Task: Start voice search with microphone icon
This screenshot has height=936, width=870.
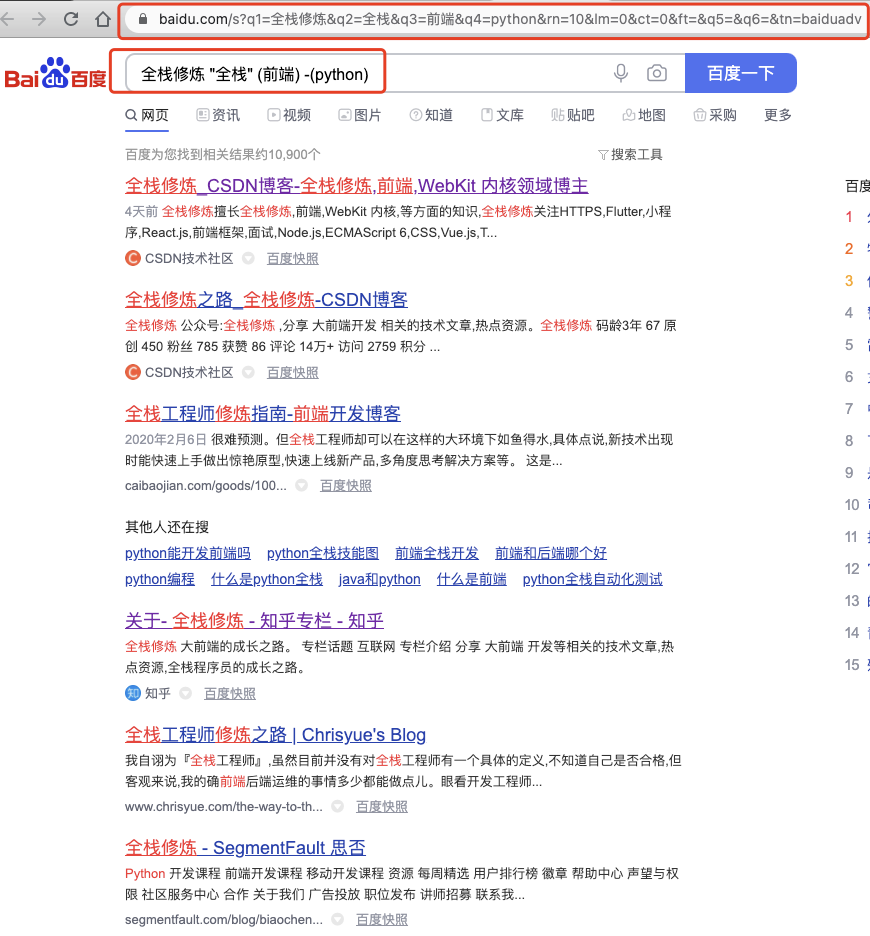Action: pyautogui.click(x=621, y=73)
